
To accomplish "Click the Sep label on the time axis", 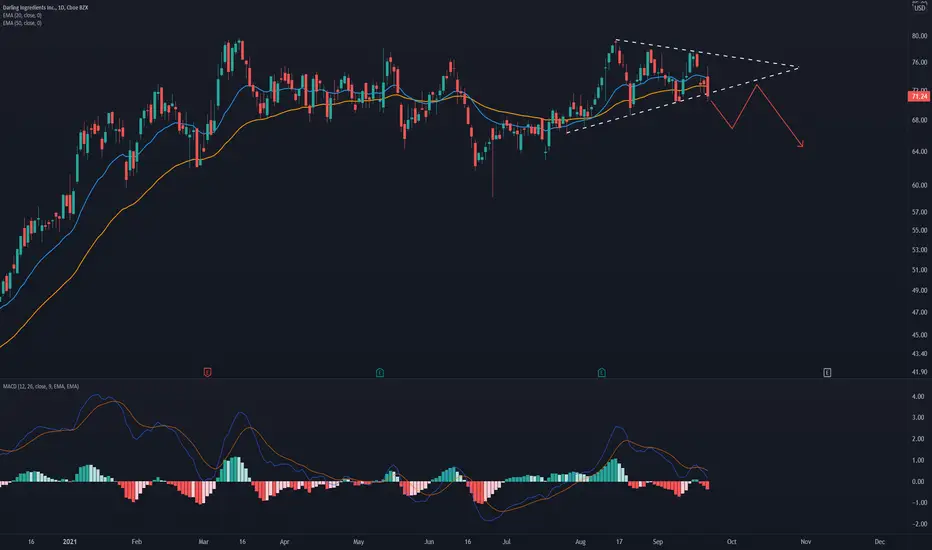I will pyautogui.click(x=657, y=542).
